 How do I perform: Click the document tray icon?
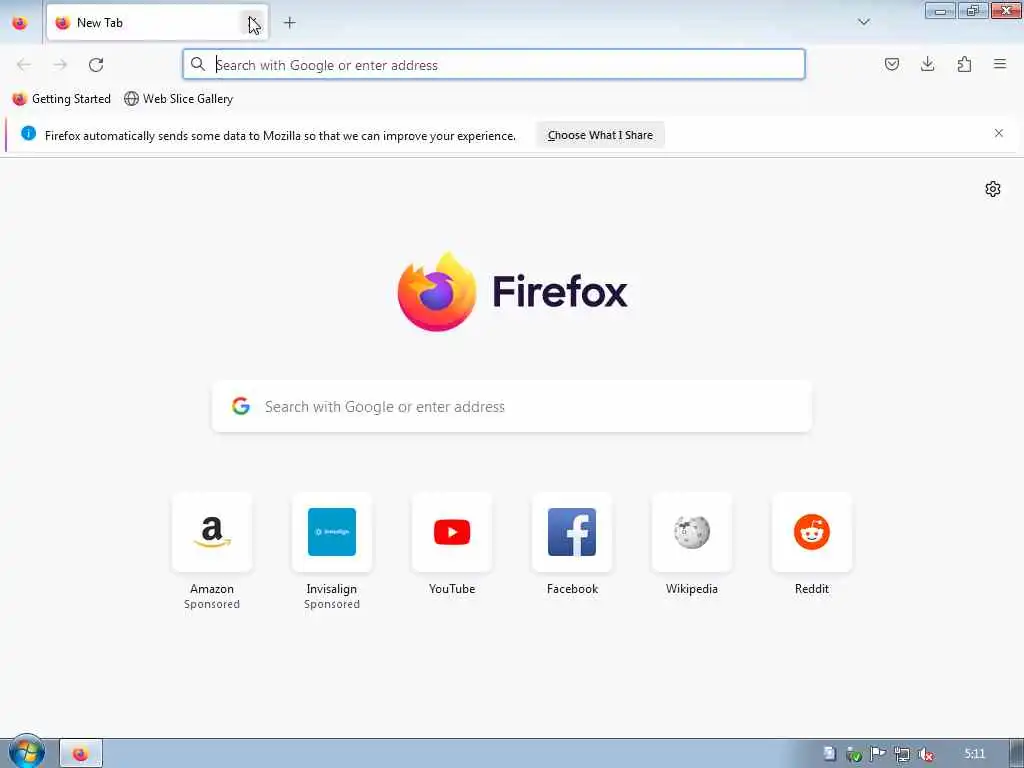[x=829, y=754]
